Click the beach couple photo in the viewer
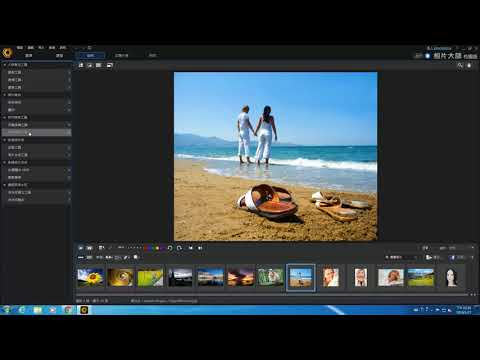This screenshot has height=360, width=480. [276, 156]
